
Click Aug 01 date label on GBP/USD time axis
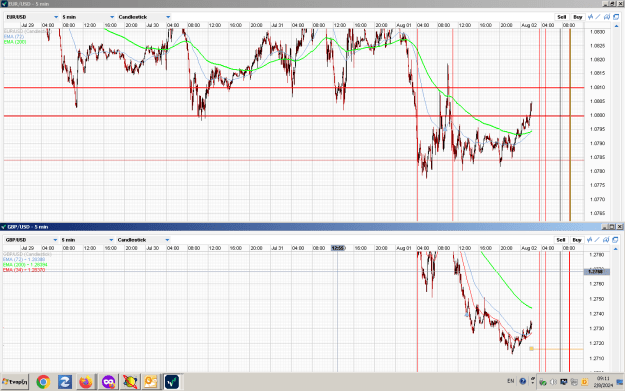point(403,248)
